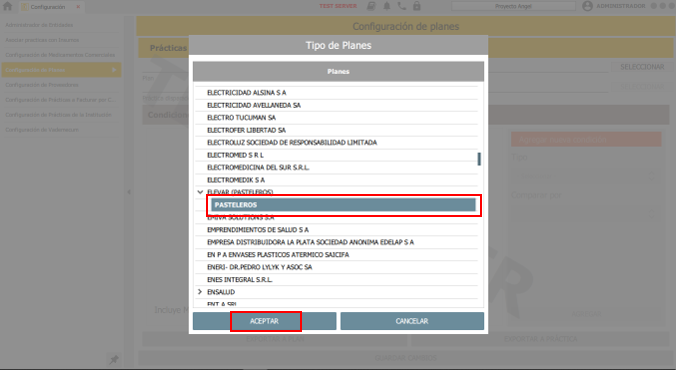Collapse the sidebar with the arrow handle
Image resolution: width=676 pixels, height=371 pixels.
click(129, 192)
